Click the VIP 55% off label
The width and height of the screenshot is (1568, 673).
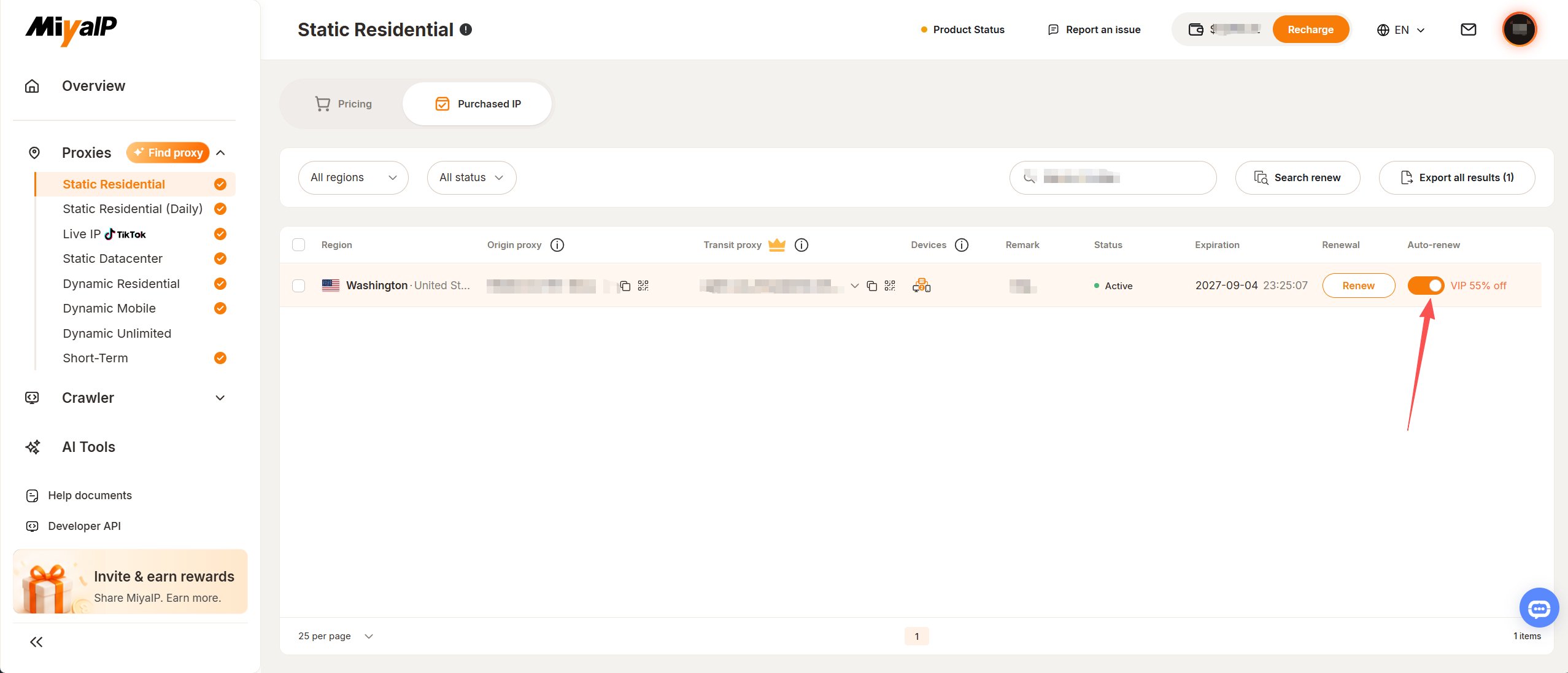[1478, 286]
